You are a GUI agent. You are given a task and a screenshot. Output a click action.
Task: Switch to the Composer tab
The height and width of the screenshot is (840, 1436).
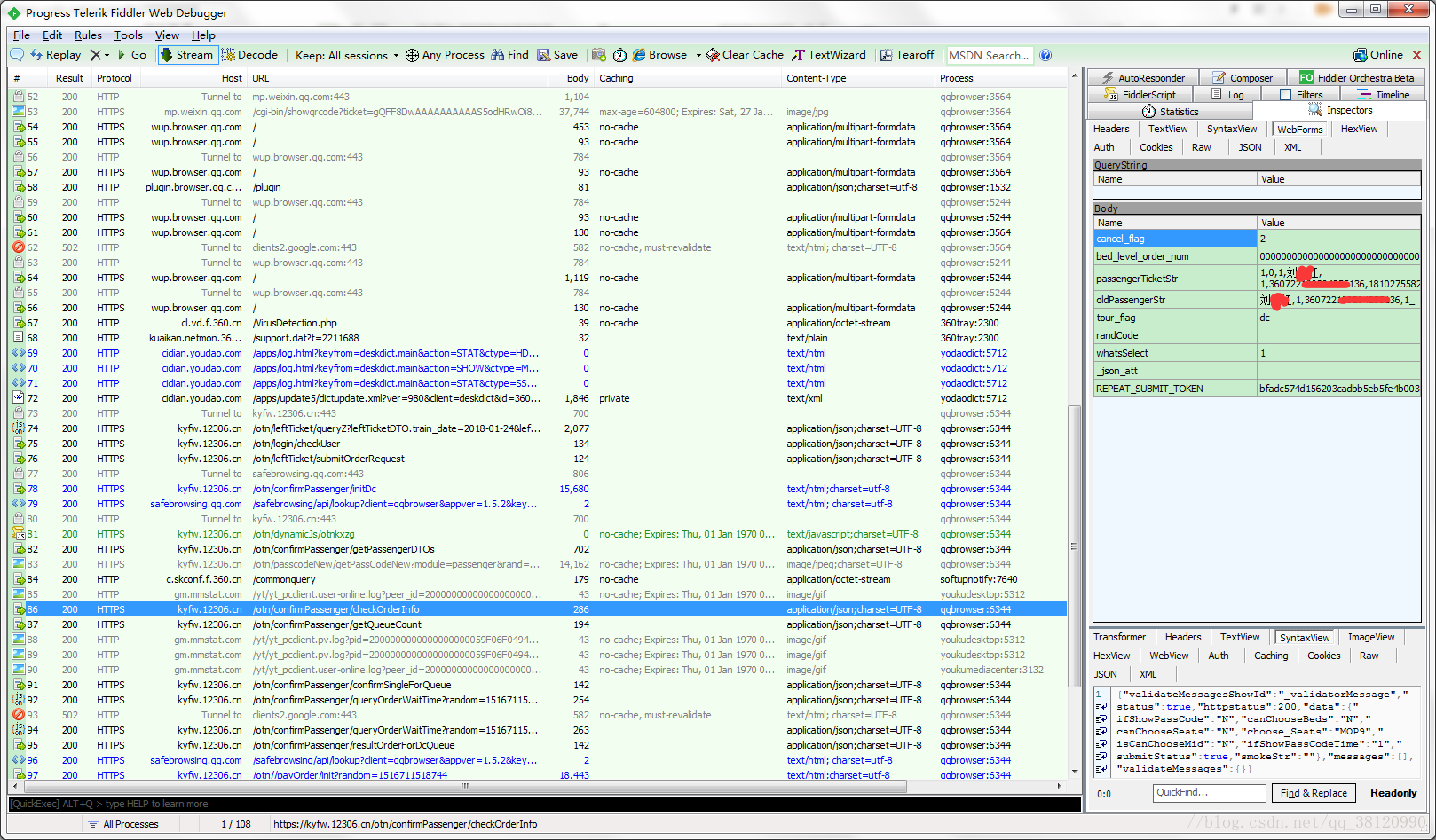point(1243,78)
